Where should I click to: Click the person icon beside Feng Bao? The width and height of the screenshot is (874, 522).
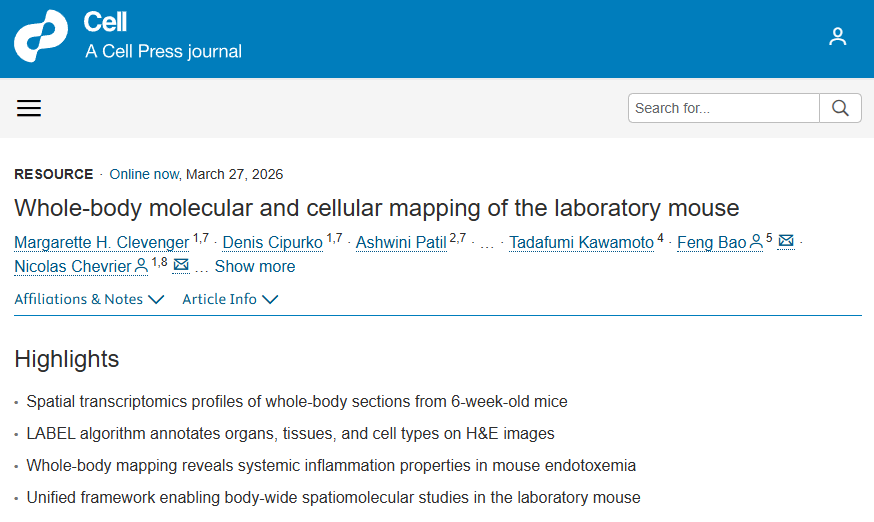point(756,241)
